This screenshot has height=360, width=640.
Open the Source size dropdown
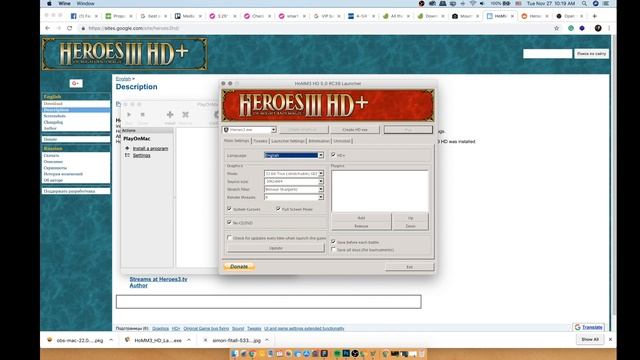[x=294, y=181]
